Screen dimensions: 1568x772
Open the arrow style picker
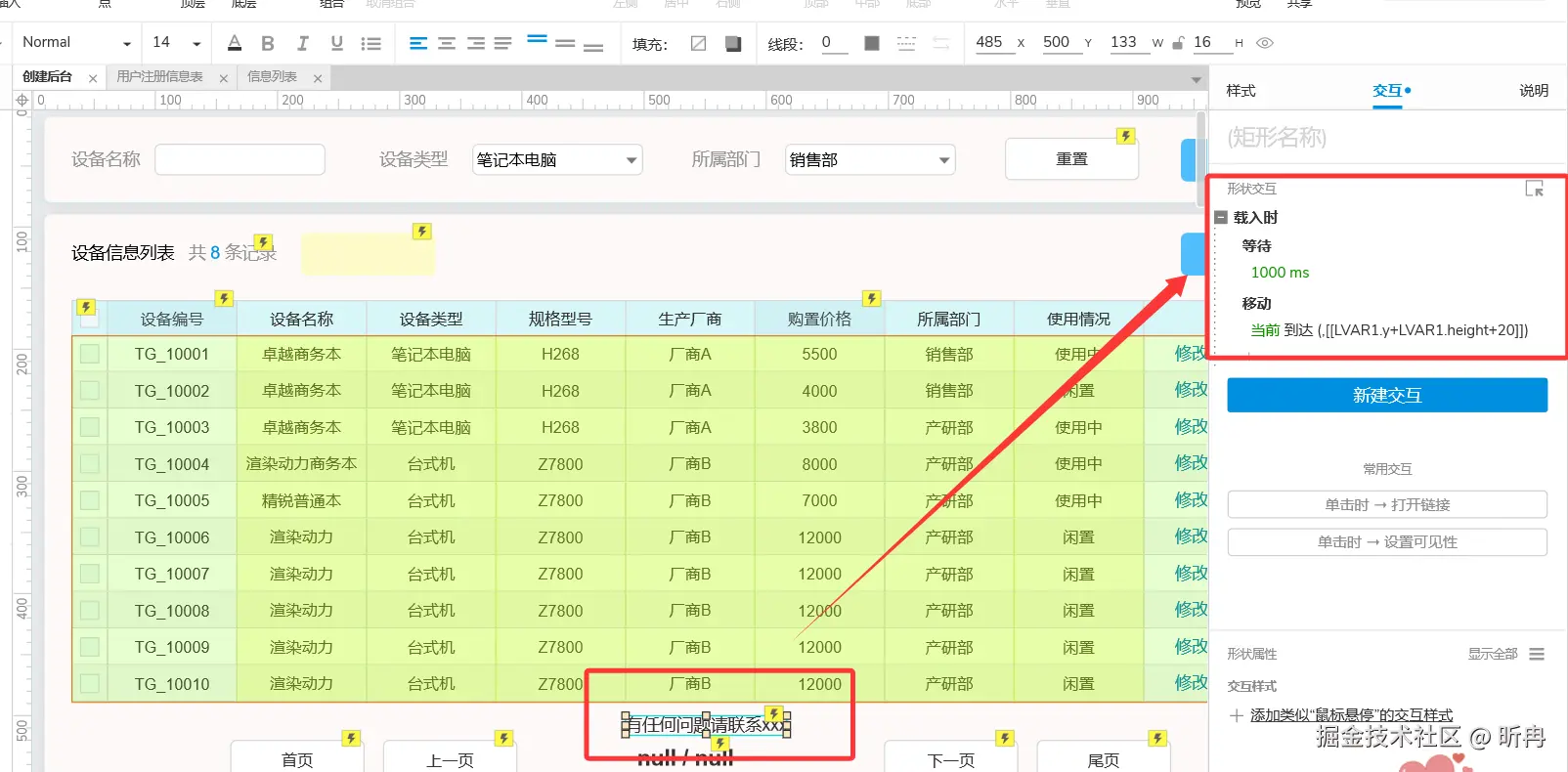(940, 43)
